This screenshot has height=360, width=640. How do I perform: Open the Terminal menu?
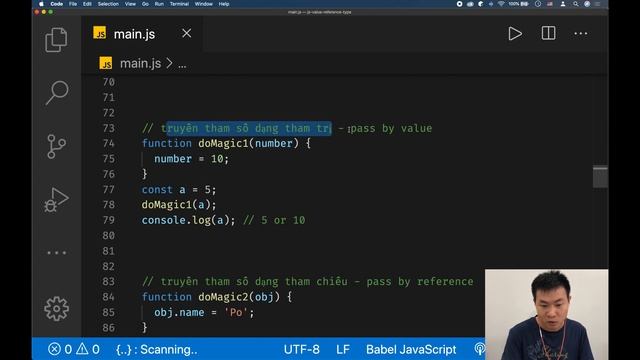[x=179, y=4]
